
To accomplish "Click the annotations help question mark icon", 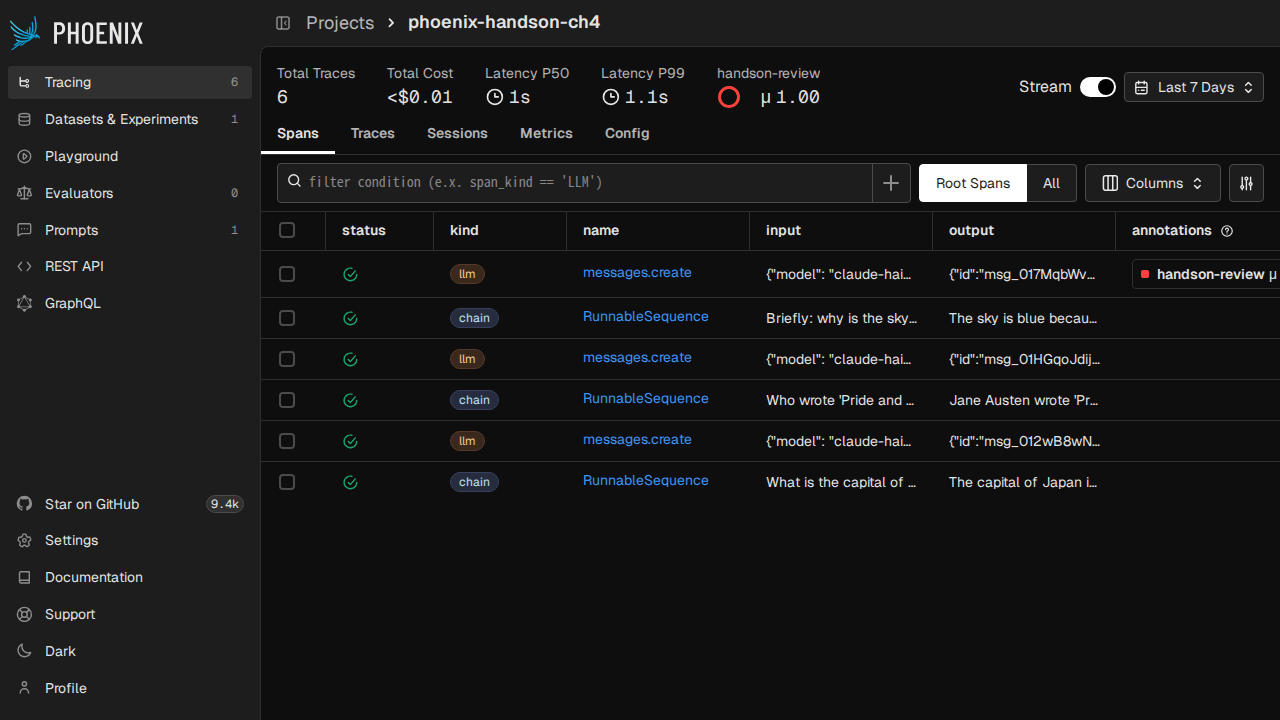I will tap(1227, 231).
